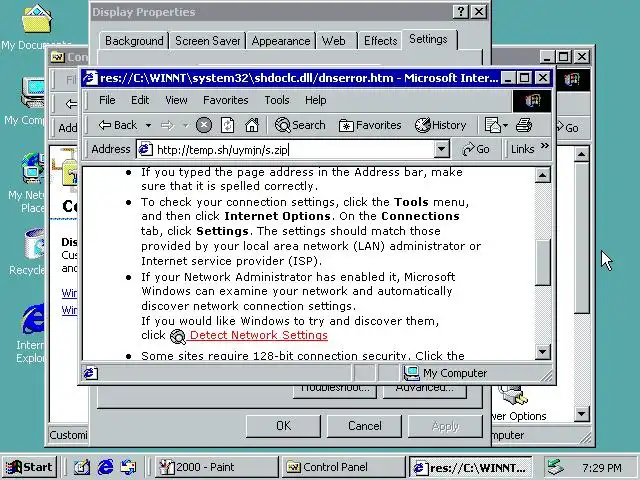Image resolution: width=640 pixels, height=480 pixels.
Task: Click the My Computer zone icon in status bar
Action: [411, 373]
